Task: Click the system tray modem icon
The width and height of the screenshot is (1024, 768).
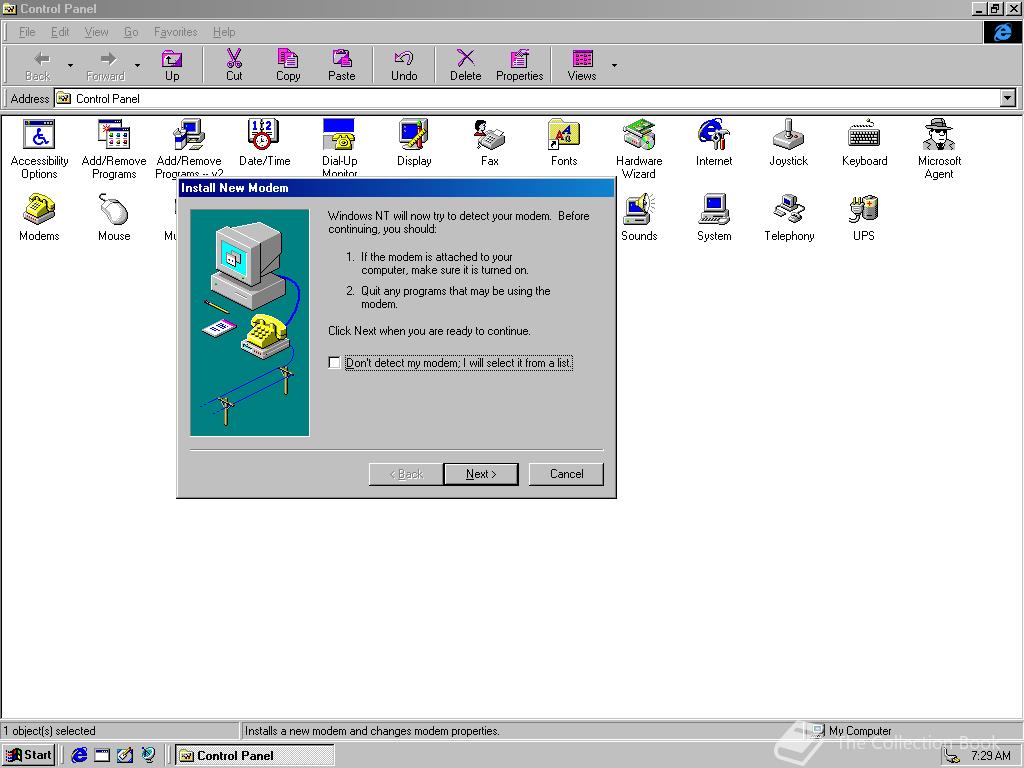Action: [952, 756]
